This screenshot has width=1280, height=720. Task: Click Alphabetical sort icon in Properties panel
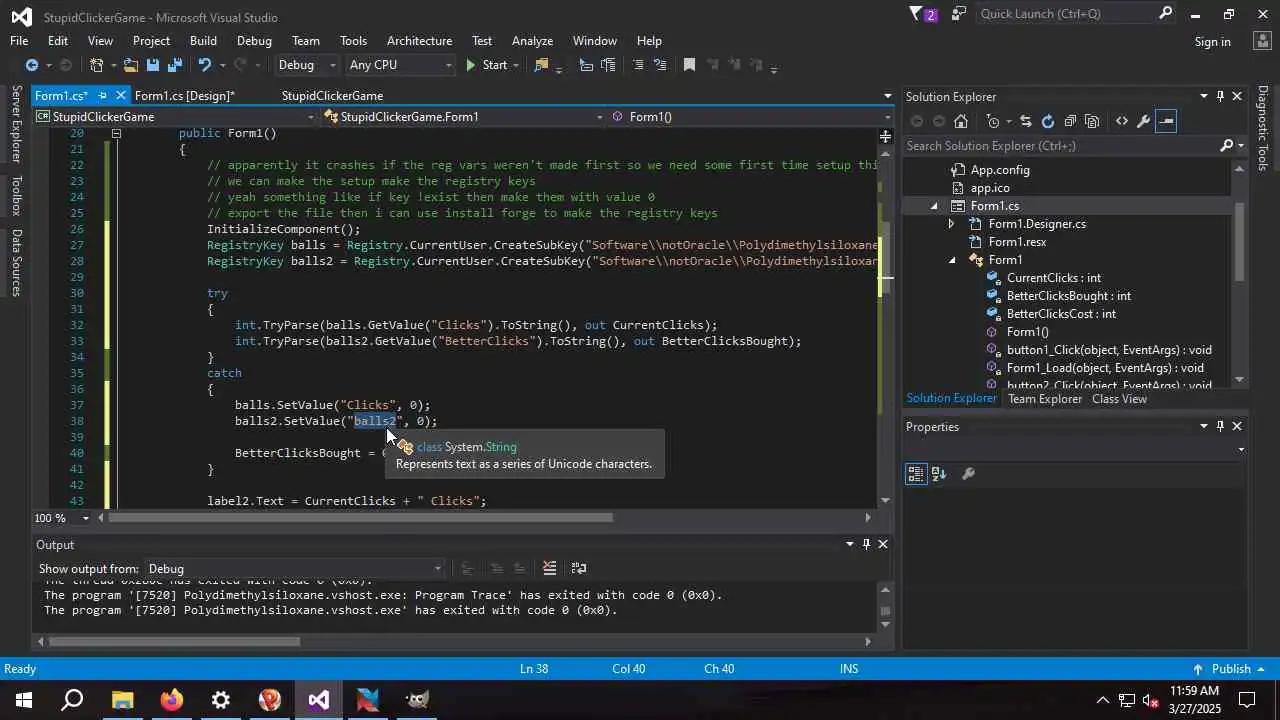tap(939, 474)
